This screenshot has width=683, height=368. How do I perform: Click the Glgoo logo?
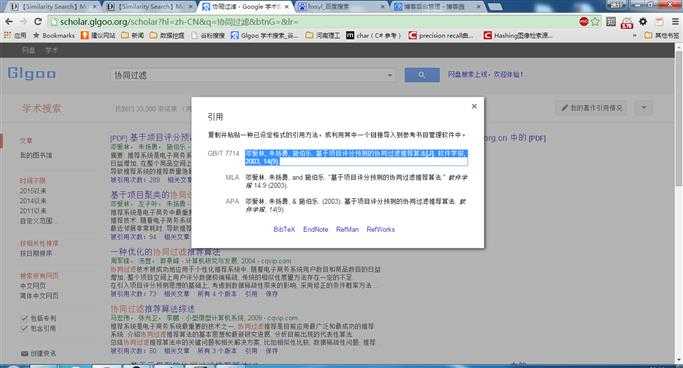click(32, 73)
